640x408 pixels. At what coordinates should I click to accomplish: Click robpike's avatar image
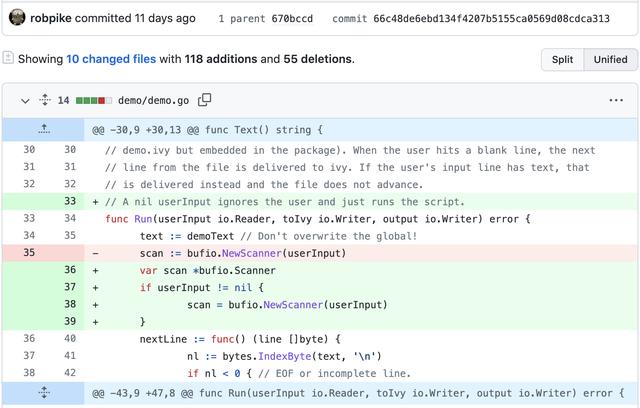(18, 19)
